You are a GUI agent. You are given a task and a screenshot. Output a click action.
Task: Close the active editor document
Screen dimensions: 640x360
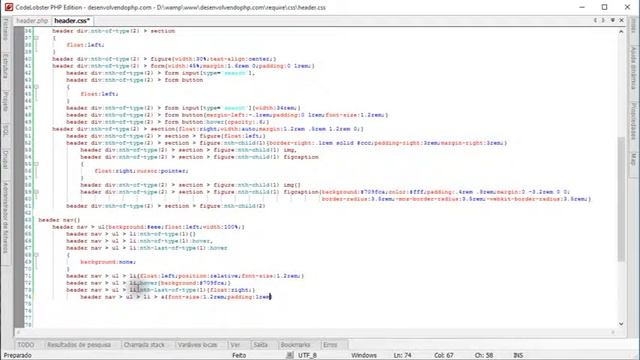pyautogui.click(x=622, y=20)
